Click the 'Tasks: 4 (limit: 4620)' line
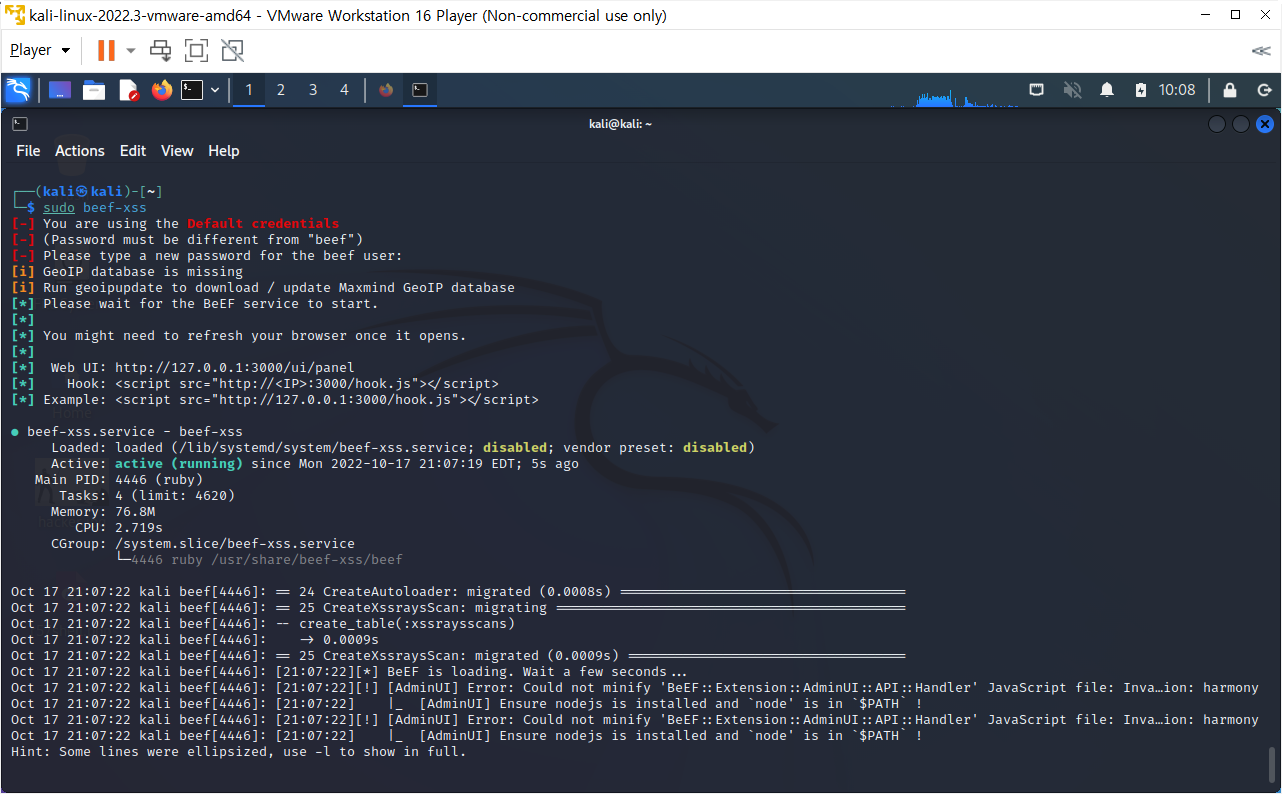This screenshot has height=794, width=1282. tap(147, 496)
